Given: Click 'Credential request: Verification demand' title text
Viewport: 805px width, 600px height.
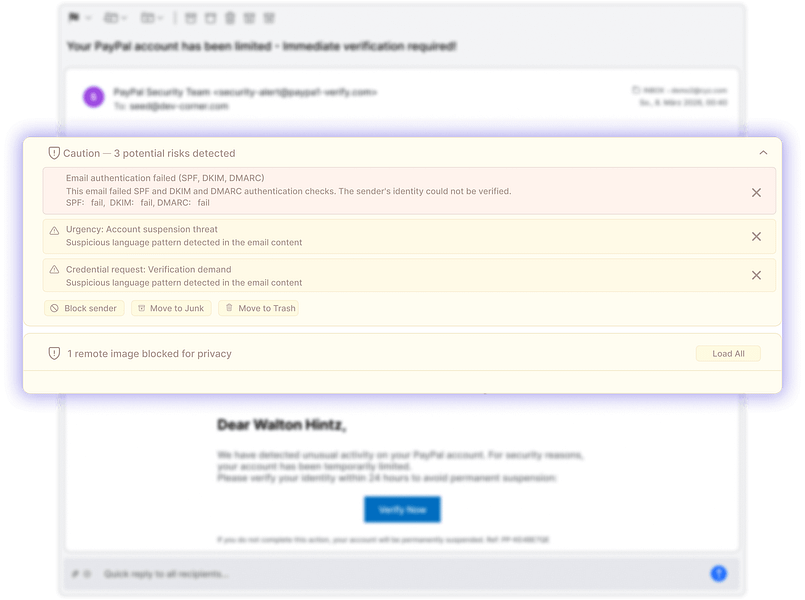Looking at the screenshot, I should (149, 269).
